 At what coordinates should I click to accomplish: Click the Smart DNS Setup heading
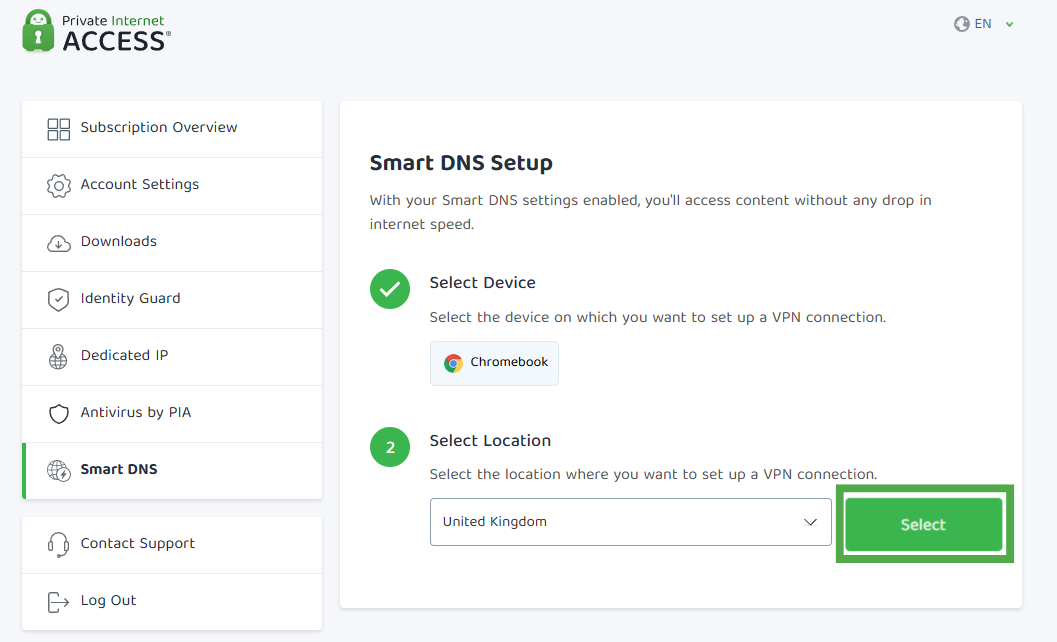click(461, 163)
